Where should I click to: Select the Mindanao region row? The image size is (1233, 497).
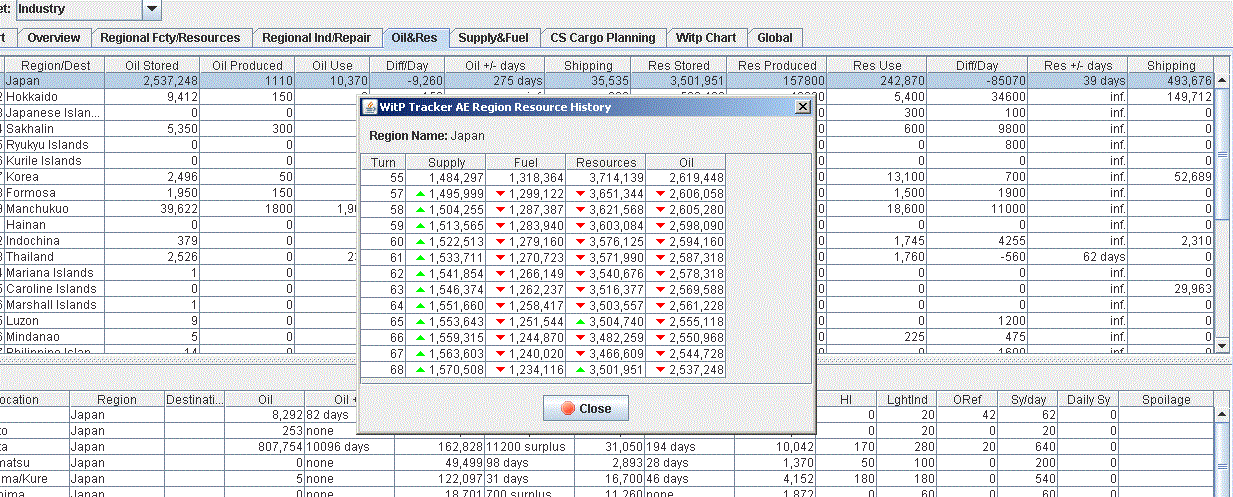(608, 337)
